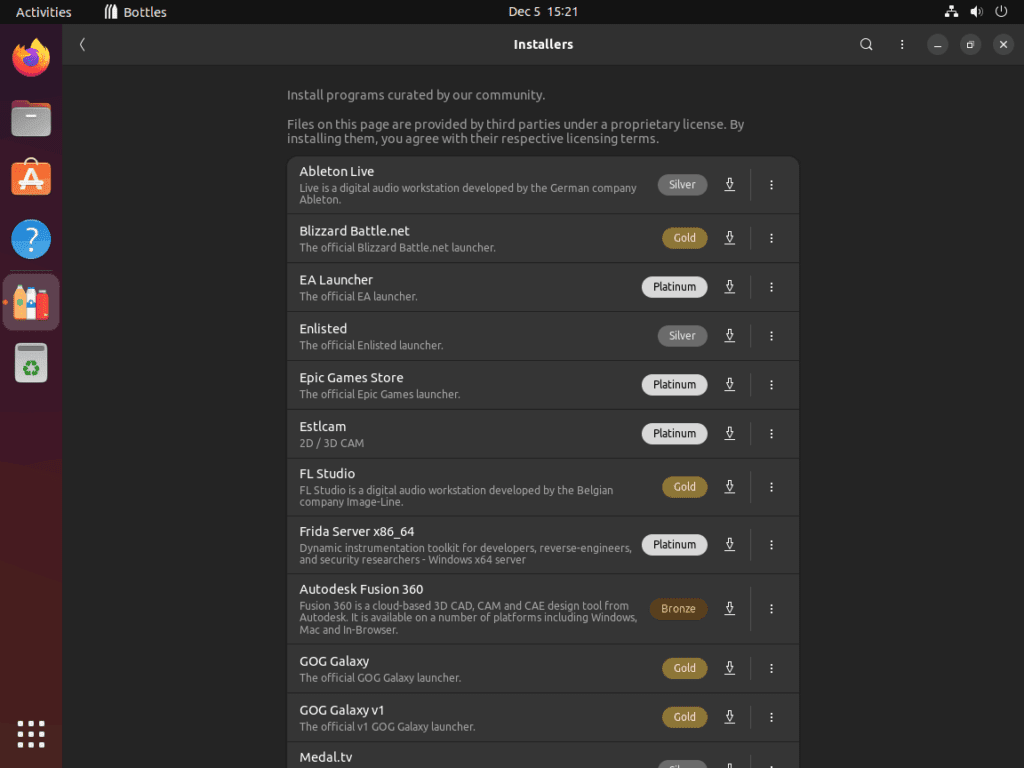Launch Firefox from the dock
1024x768 pixels.
click(x=30, y=58)
